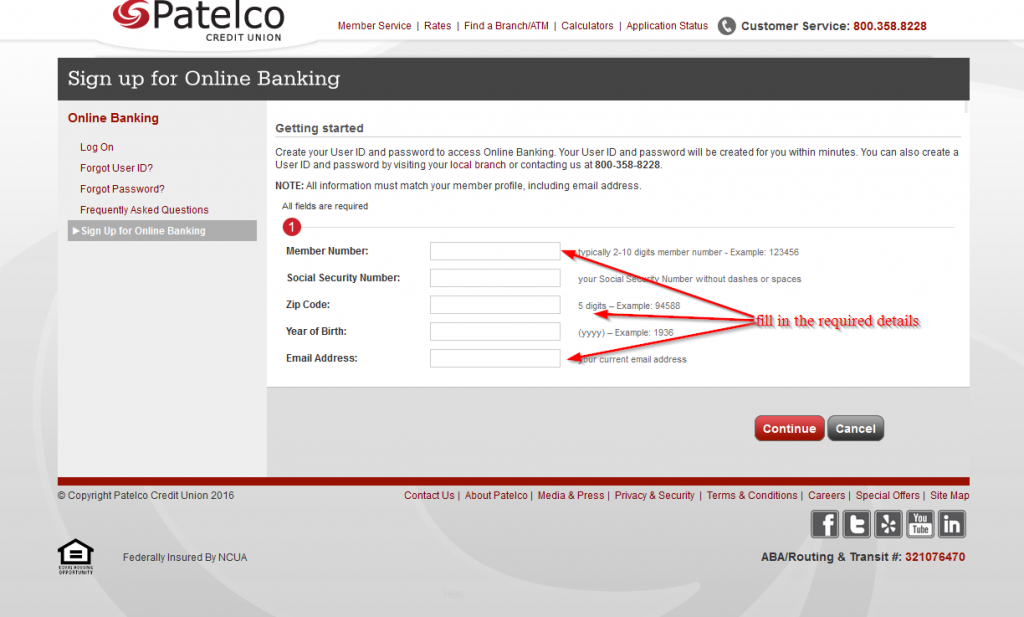Open the YouTube social icon
This screenshot has height=617, width=1024.
pos(920,524)
